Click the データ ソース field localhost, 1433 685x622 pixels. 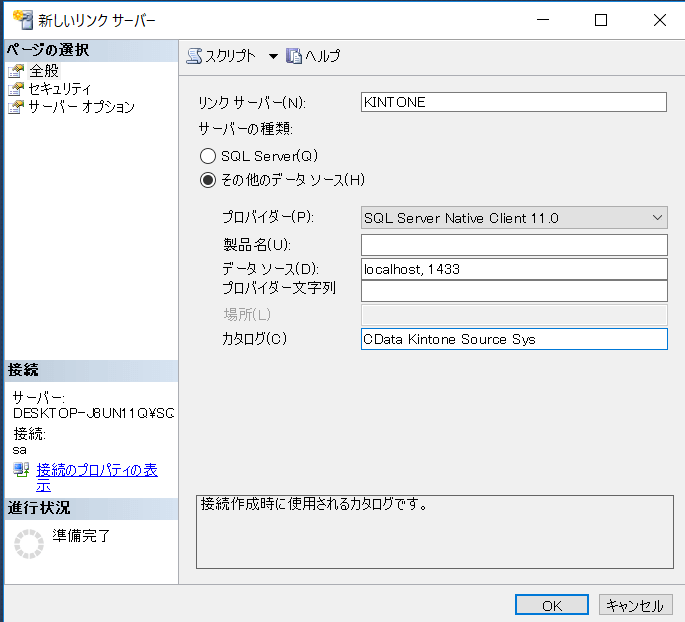pyautogui.click(x=514, y=269)
